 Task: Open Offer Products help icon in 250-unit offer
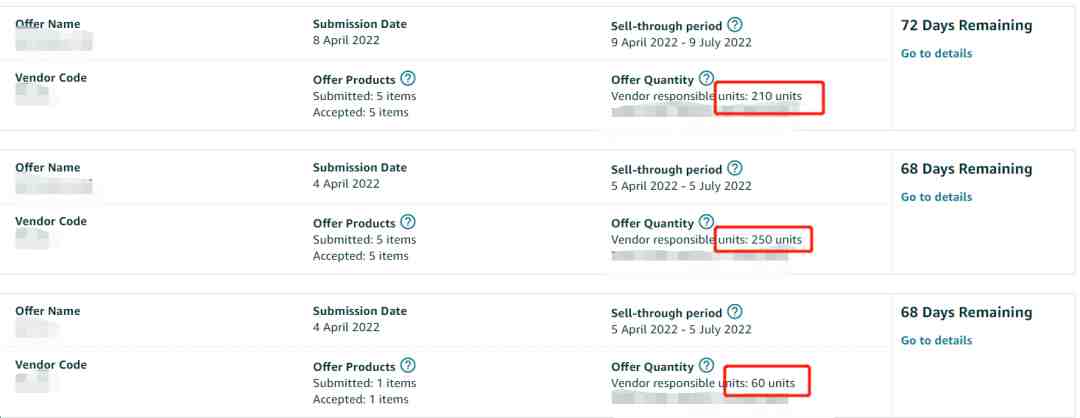coord(408,222)
